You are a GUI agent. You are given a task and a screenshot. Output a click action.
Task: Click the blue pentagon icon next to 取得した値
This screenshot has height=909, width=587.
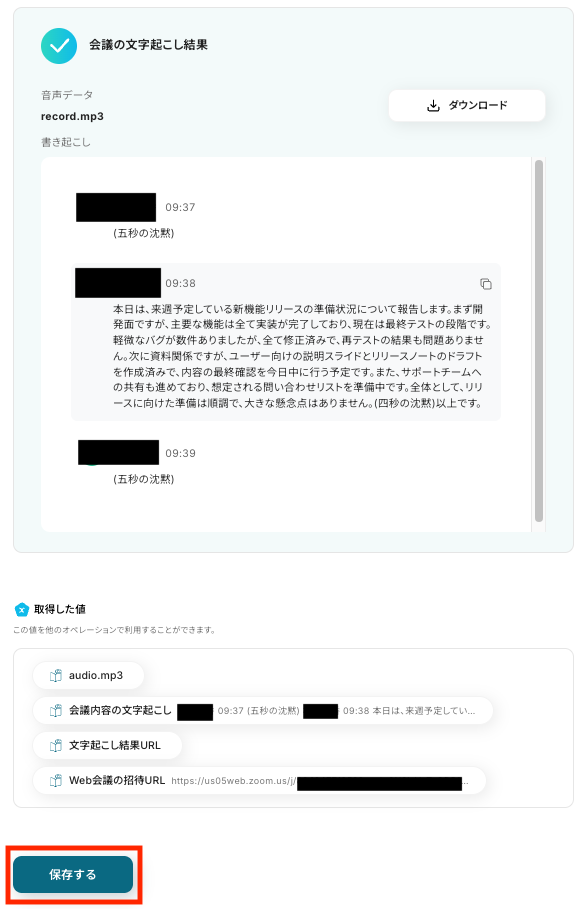[21, 609]
